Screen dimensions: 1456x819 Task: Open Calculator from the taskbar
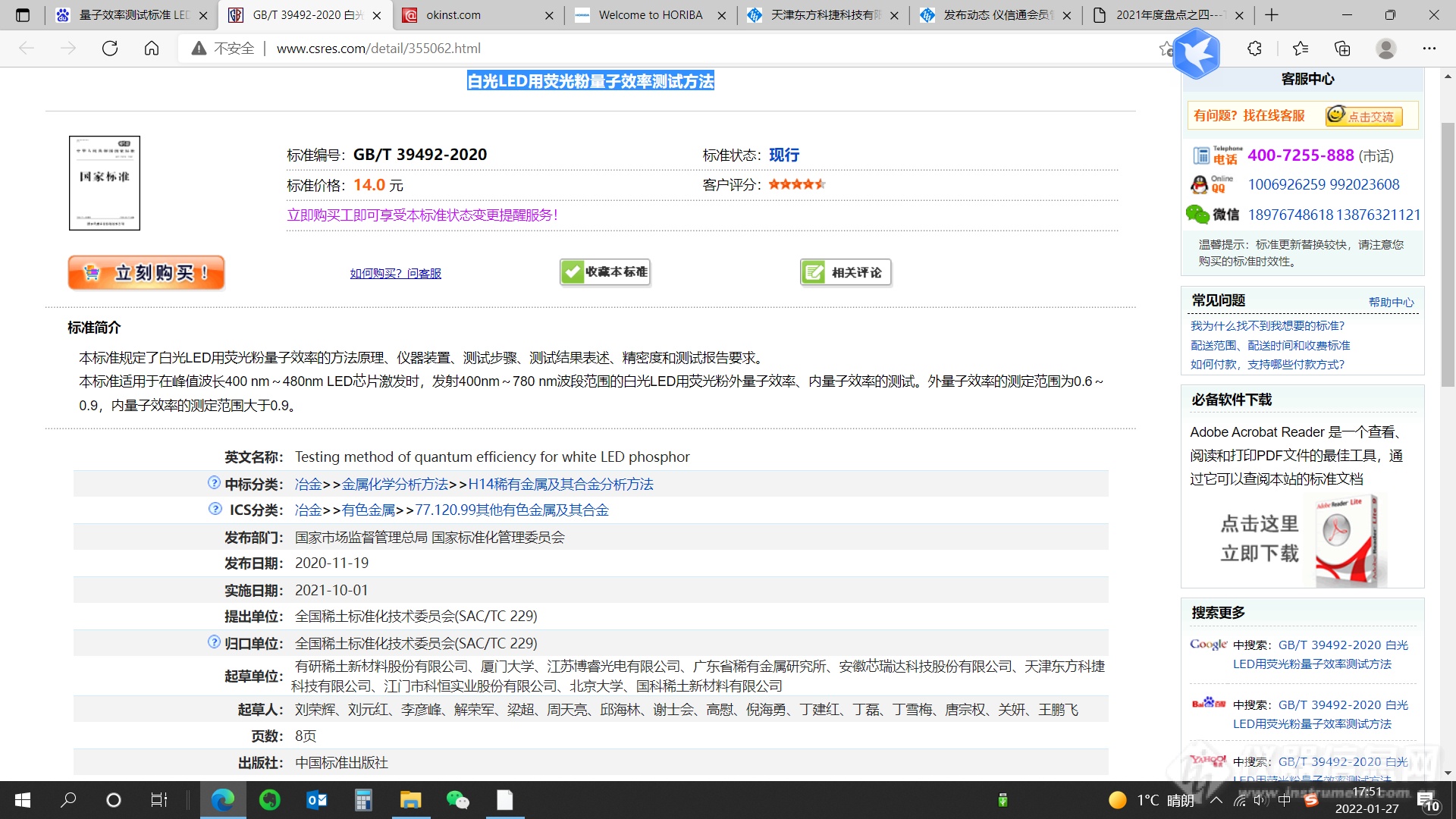364,800
